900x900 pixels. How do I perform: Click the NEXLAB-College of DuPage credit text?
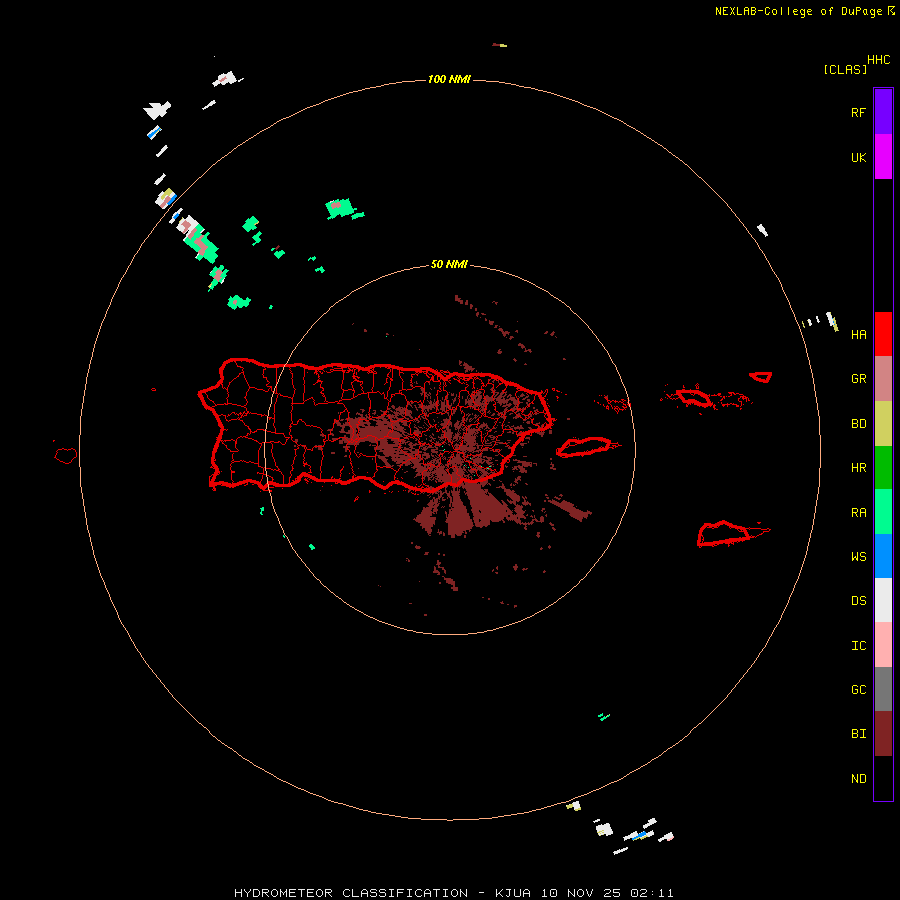[798, 11]
